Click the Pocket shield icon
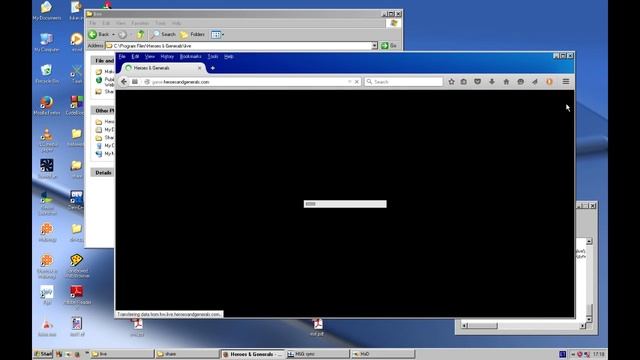Image resolution: width=640 pixels, height=360 pixels. (x=478, y=82)
